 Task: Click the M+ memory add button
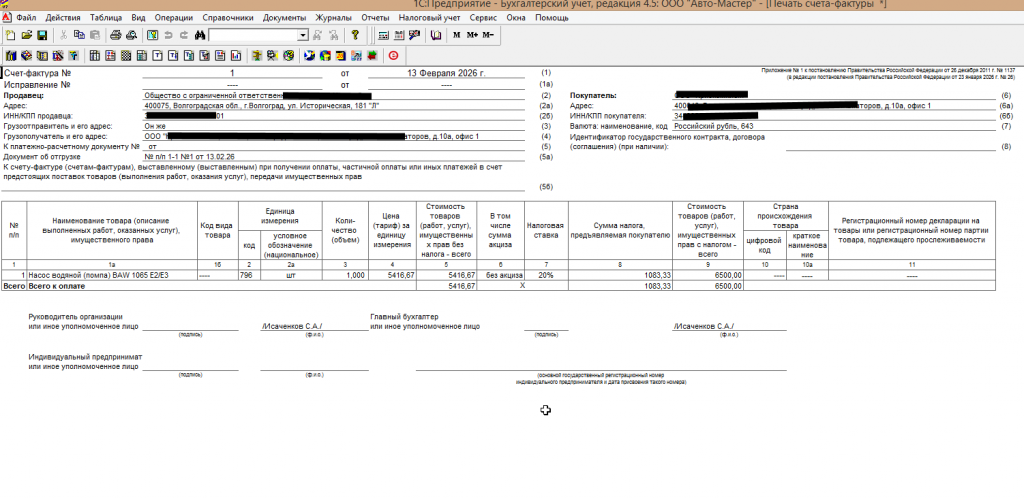[472, 35]
